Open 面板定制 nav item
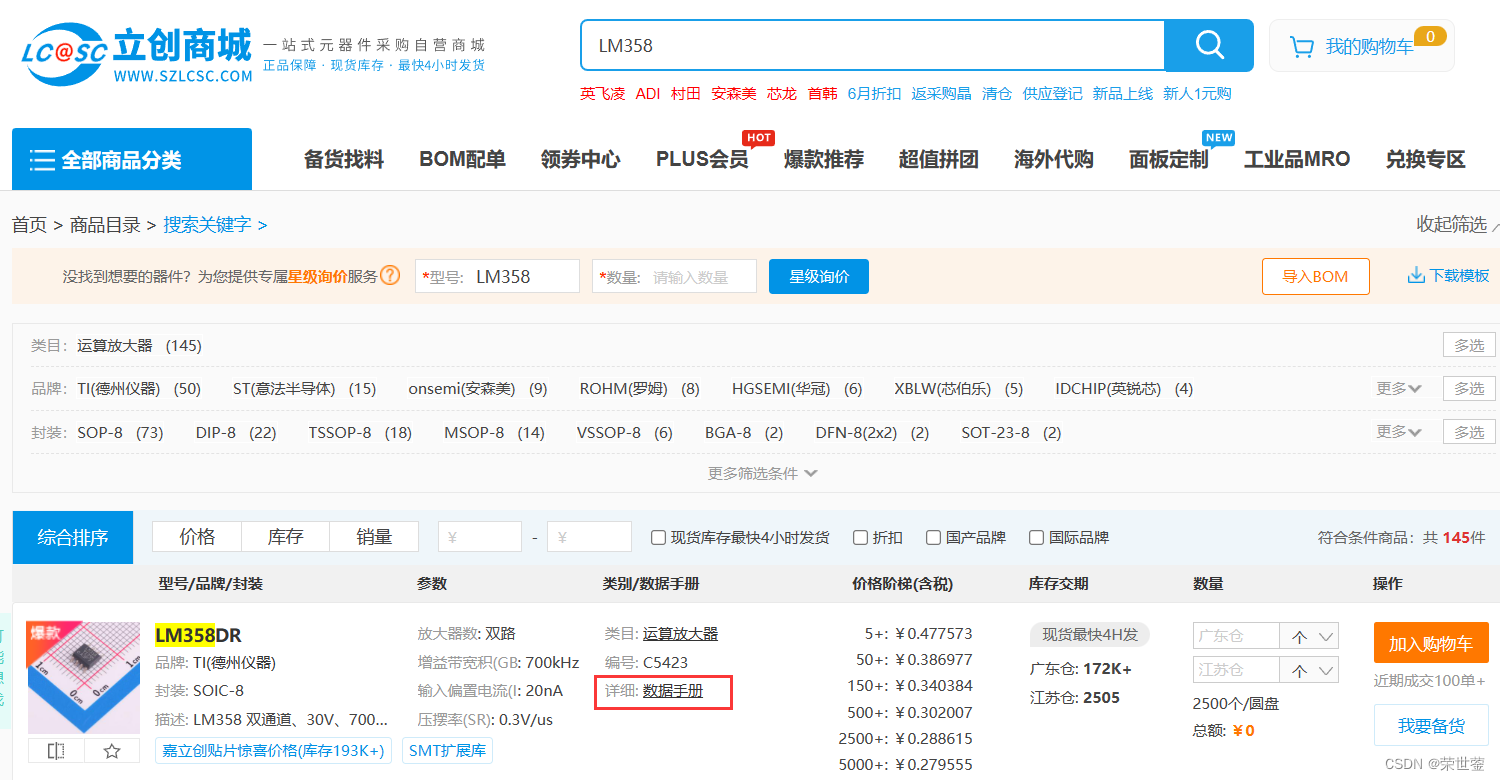 coord(1169,160)
